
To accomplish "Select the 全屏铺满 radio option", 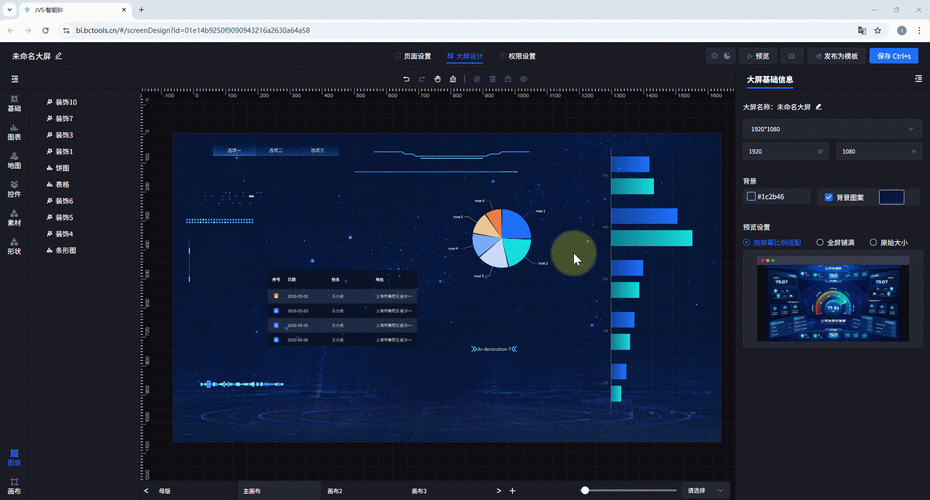I will (x=820, y=242).
